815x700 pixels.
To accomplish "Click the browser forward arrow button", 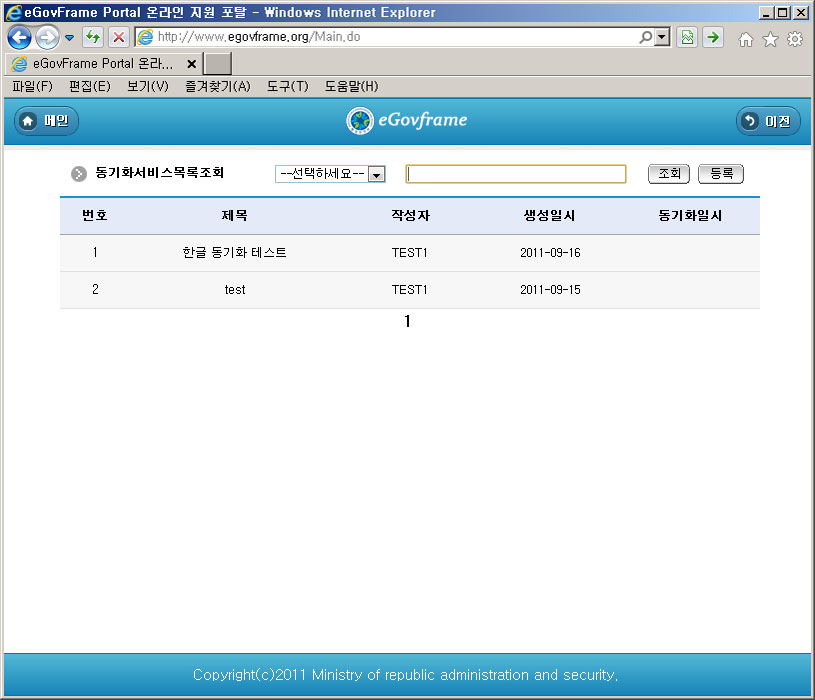I will 46,38.
